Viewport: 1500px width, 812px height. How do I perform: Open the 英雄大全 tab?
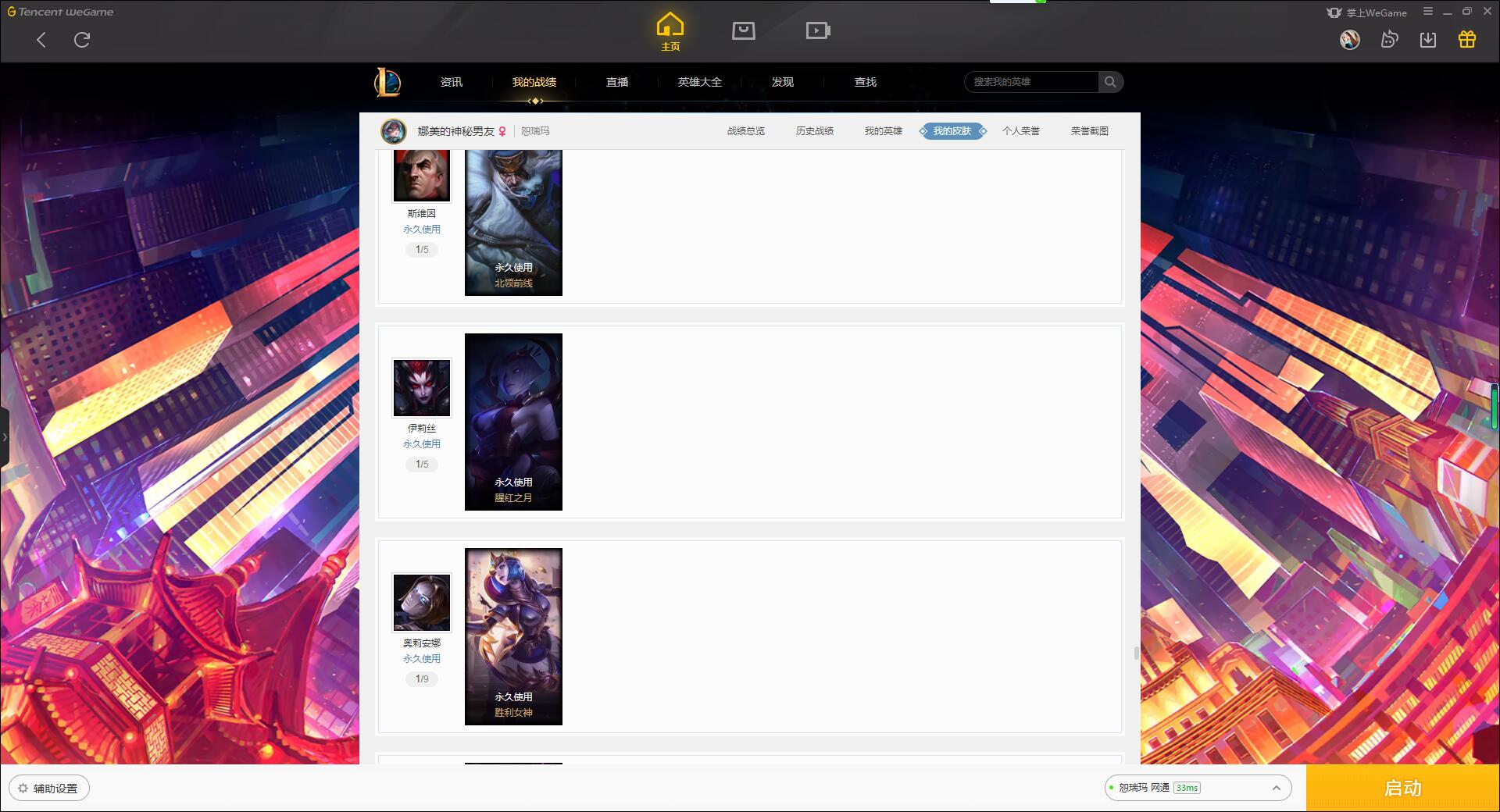coord(700,82)
